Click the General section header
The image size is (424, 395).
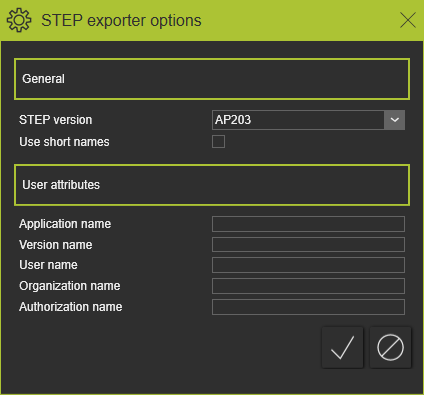tap(212, 79)
